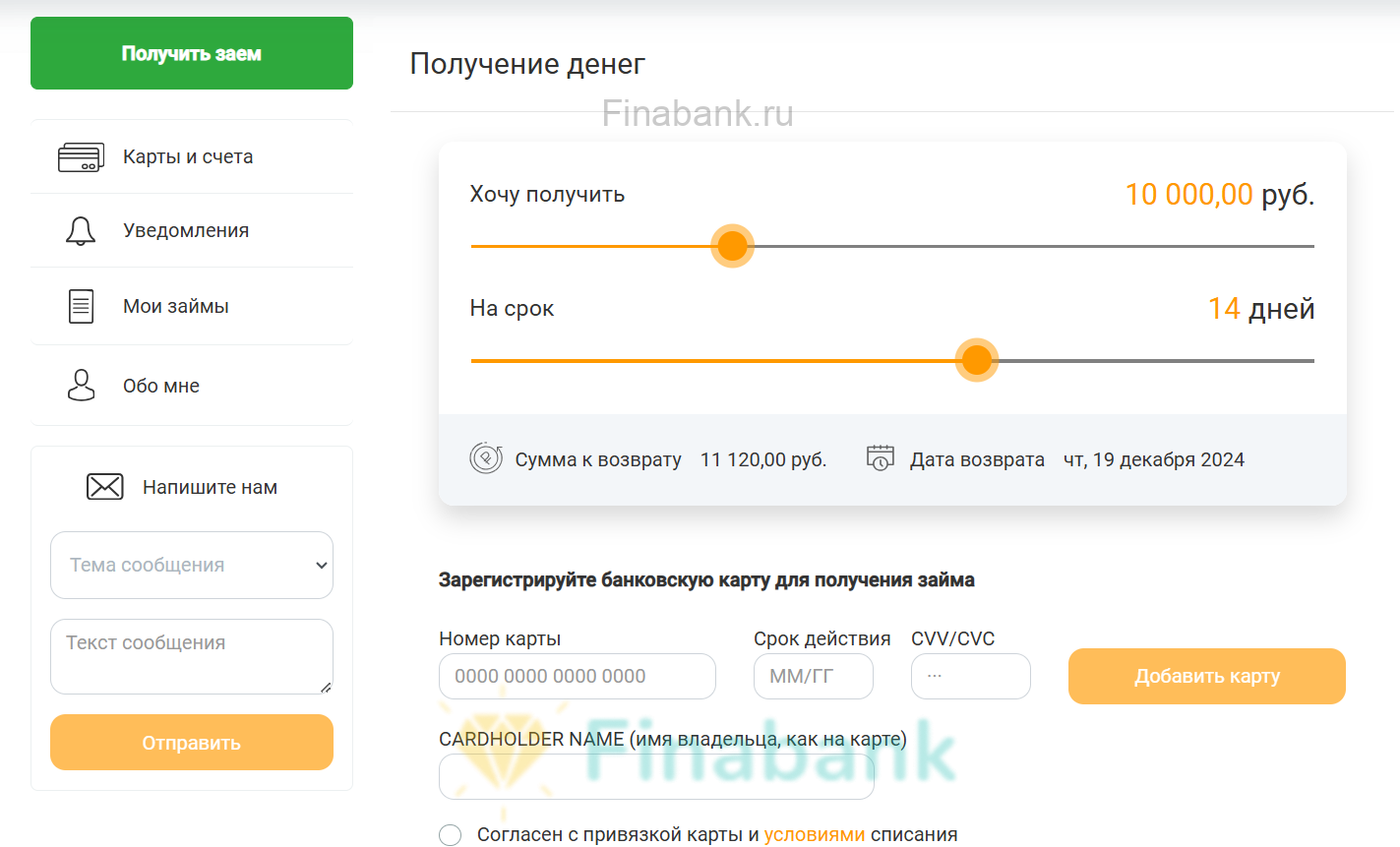
Task: Click the coin icon beside Сумма к возврату
Action: pyautogui.click(x=486, y=458)
